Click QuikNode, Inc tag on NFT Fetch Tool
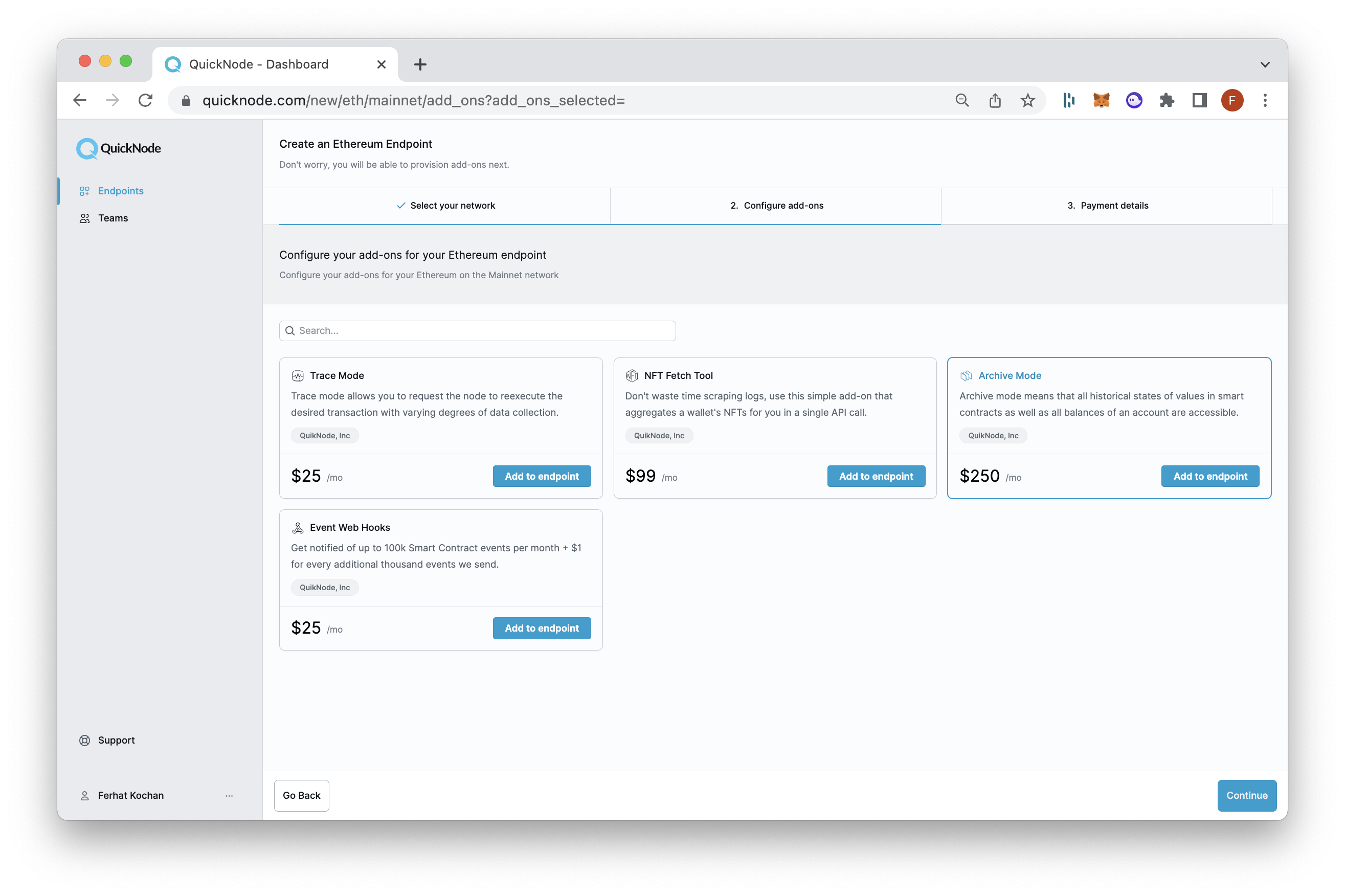The height and width of the screenshot is (896, 1345). point(659,435)
